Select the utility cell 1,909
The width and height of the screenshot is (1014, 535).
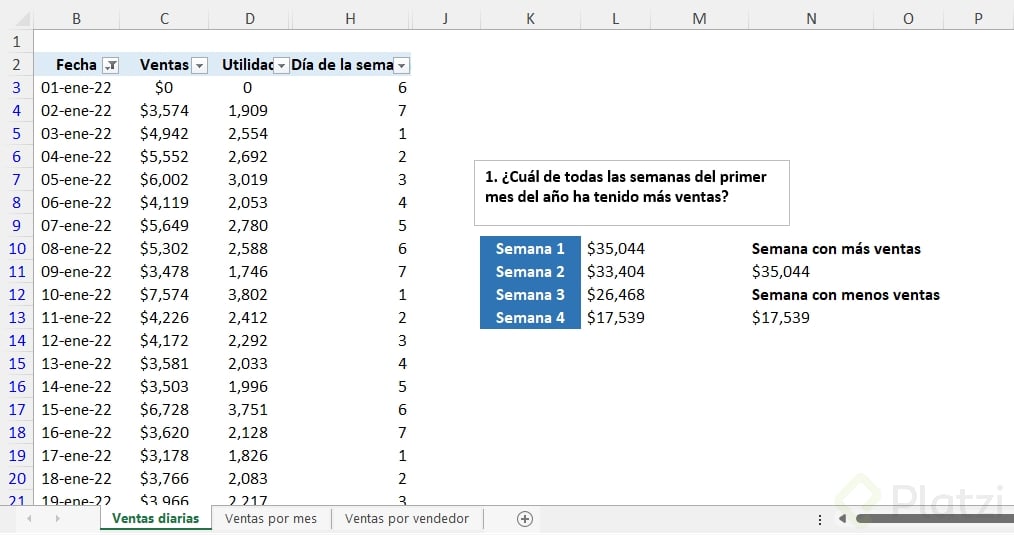(250, 111)
